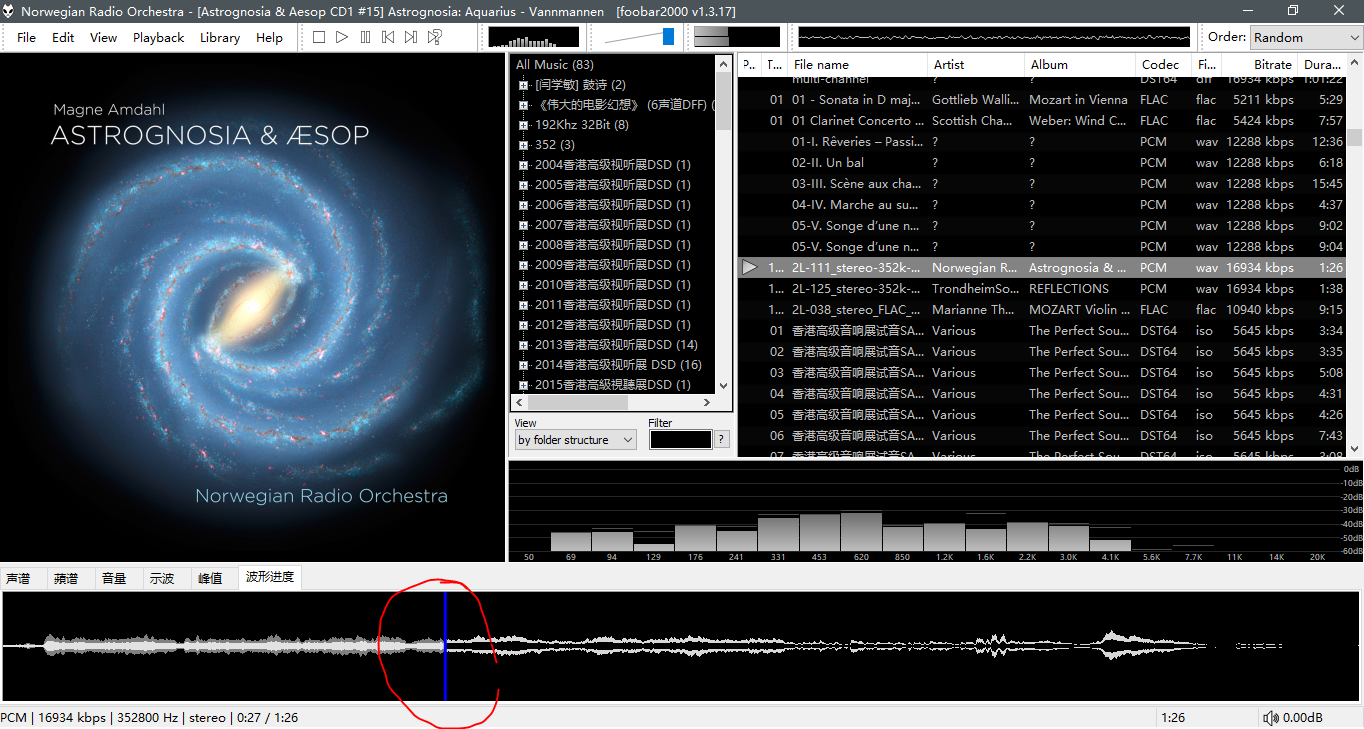Screen dimensions: 1364x729
Task: Click the speaker icon in status bar
Action: point(1270,718)
